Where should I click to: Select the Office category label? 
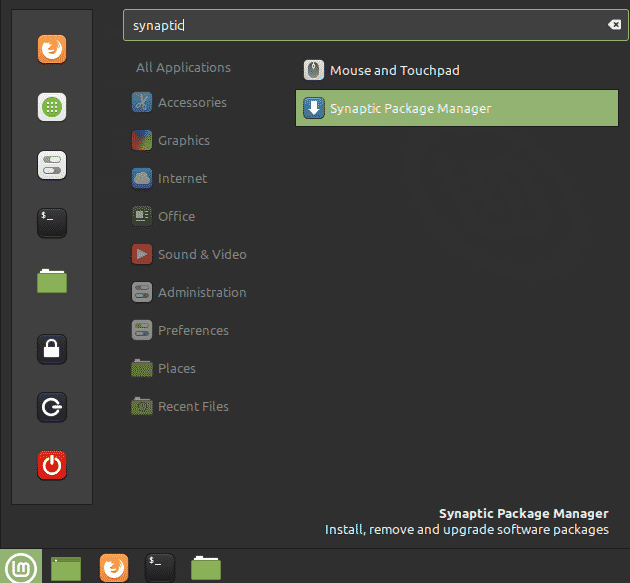176,216
